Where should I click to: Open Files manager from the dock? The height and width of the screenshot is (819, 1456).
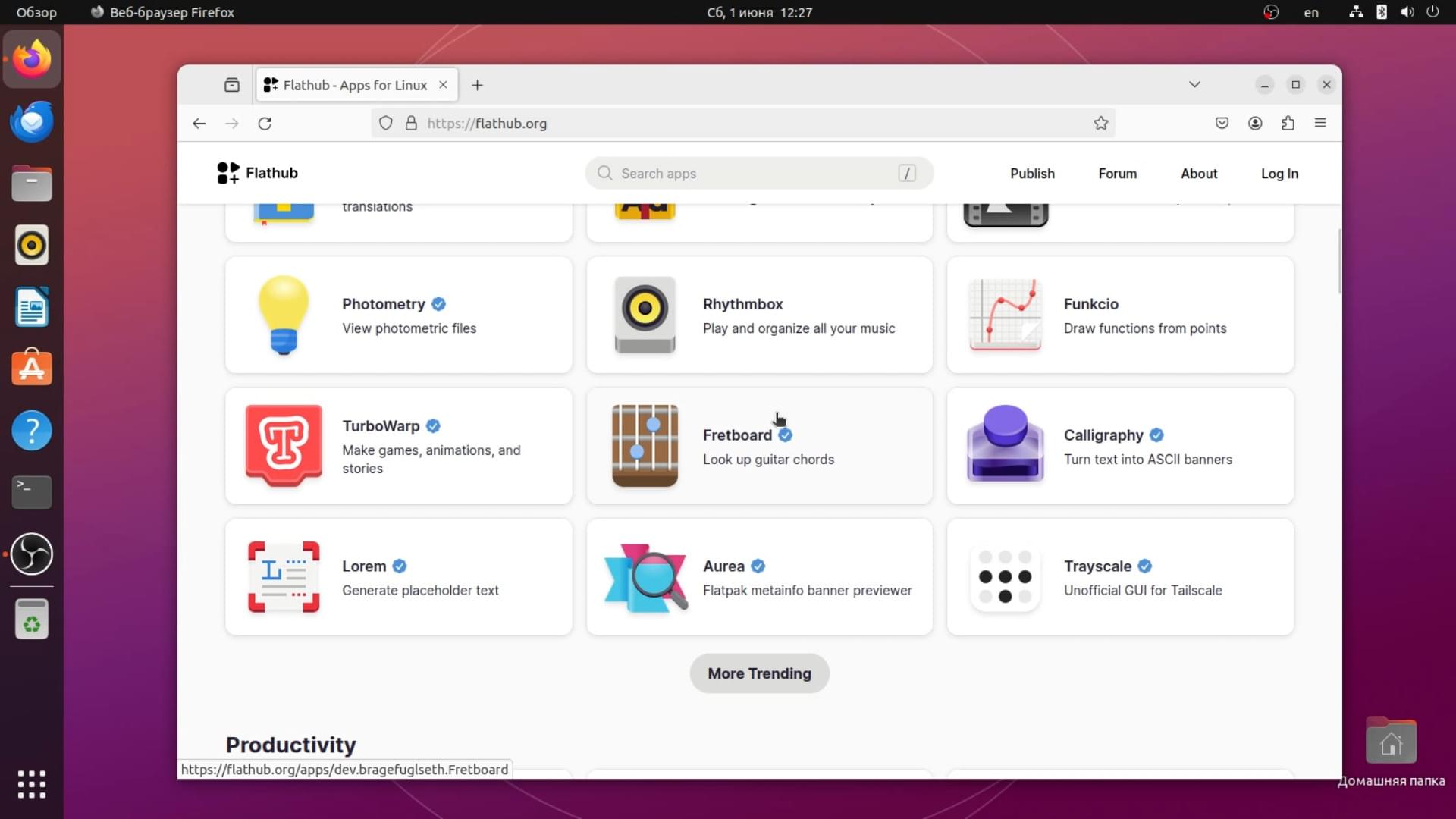tap(32, 184)
